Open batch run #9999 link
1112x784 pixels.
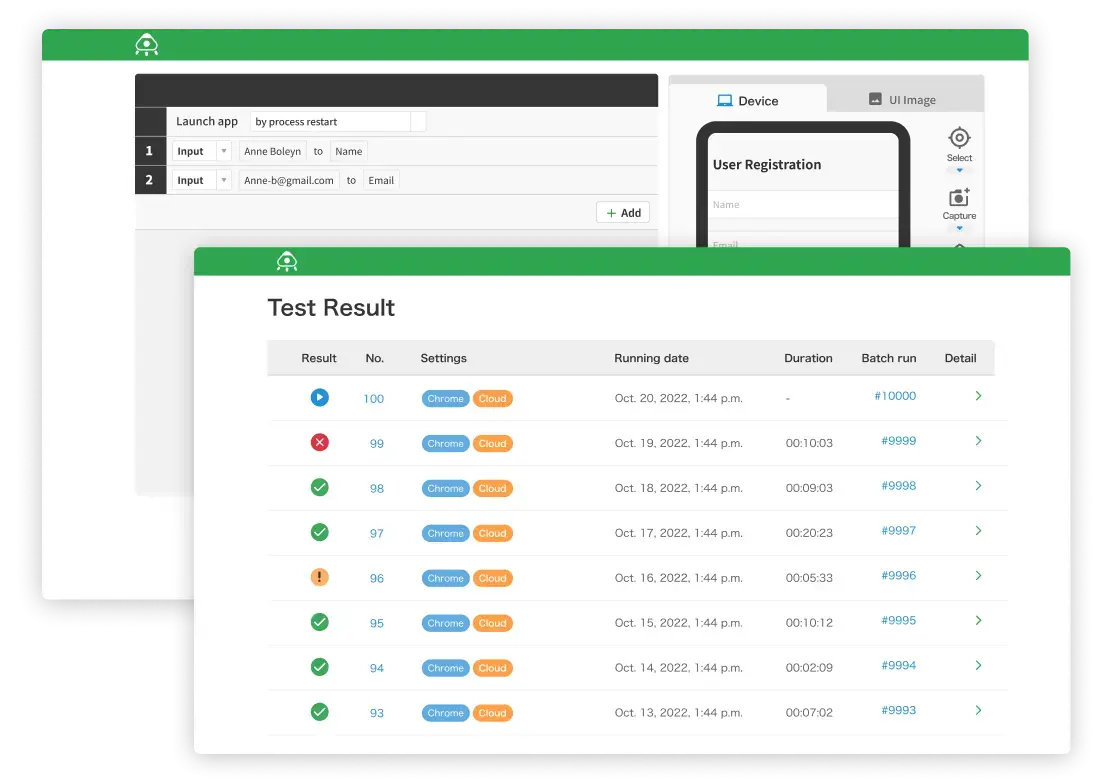pyautogui.click(x=898, y=441)
